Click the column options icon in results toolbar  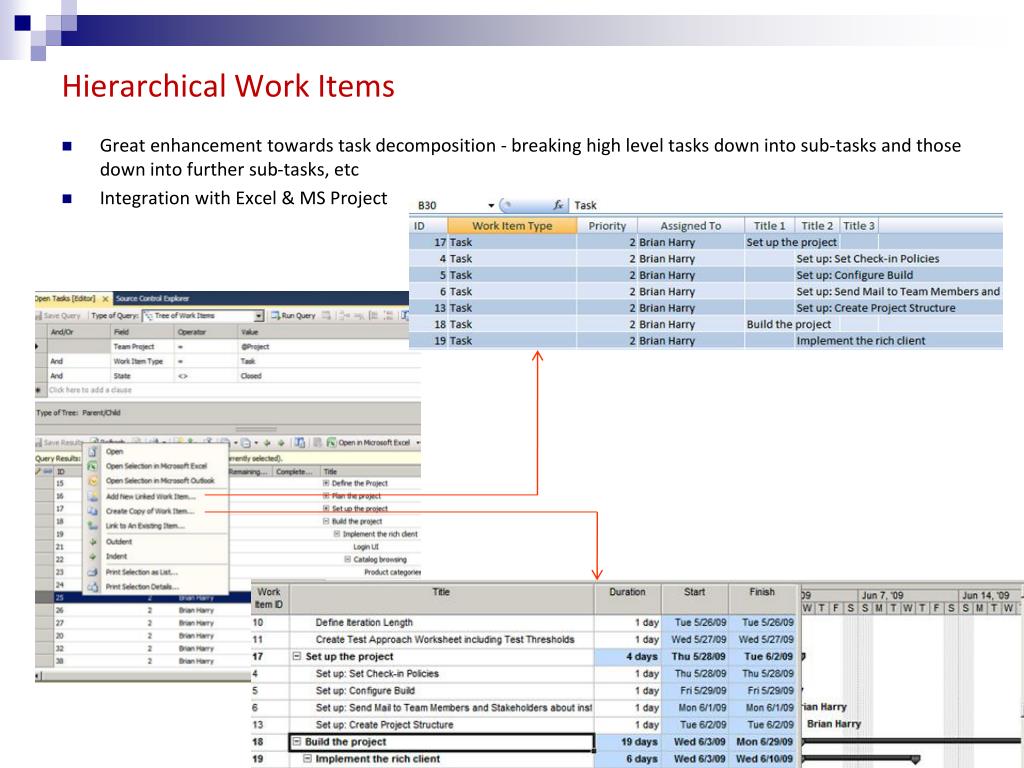point(299,442)
